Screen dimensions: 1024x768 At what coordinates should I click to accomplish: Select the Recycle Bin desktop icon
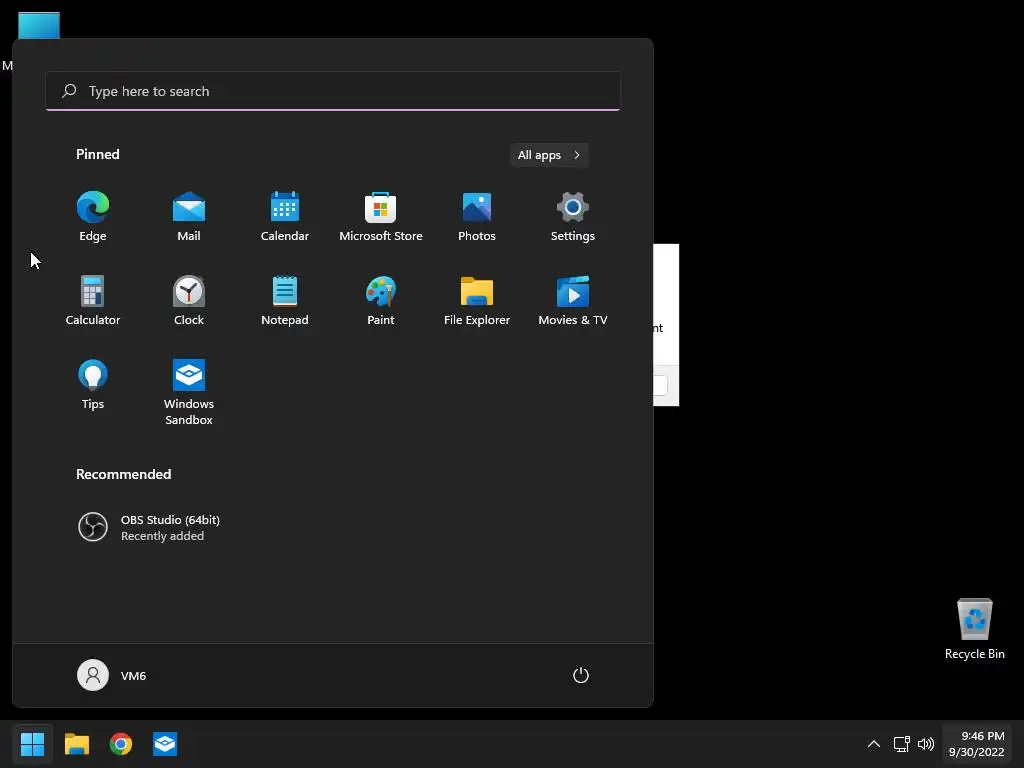[974, 630]
